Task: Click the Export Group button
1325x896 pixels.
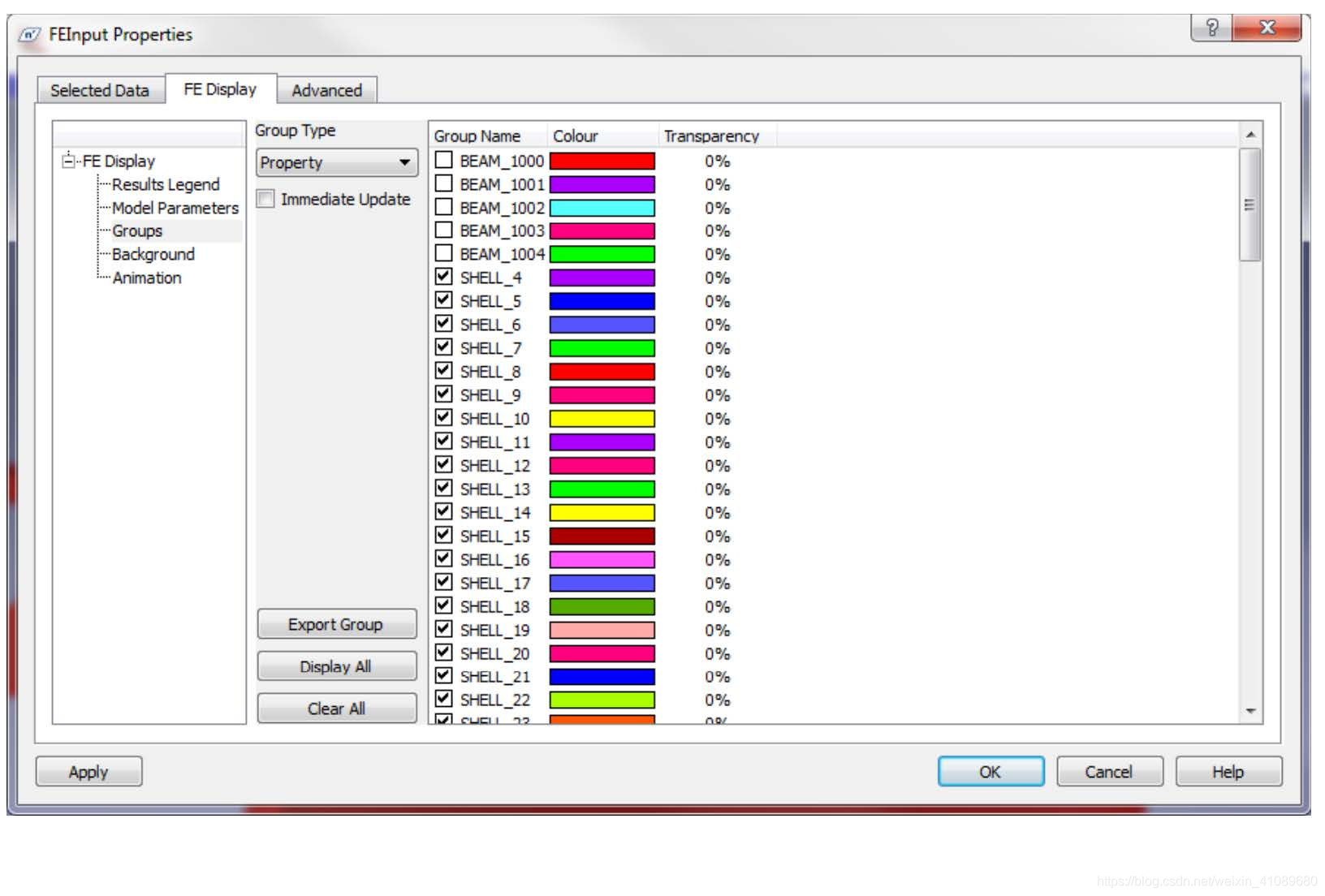Action: click(x=336, y=624)
